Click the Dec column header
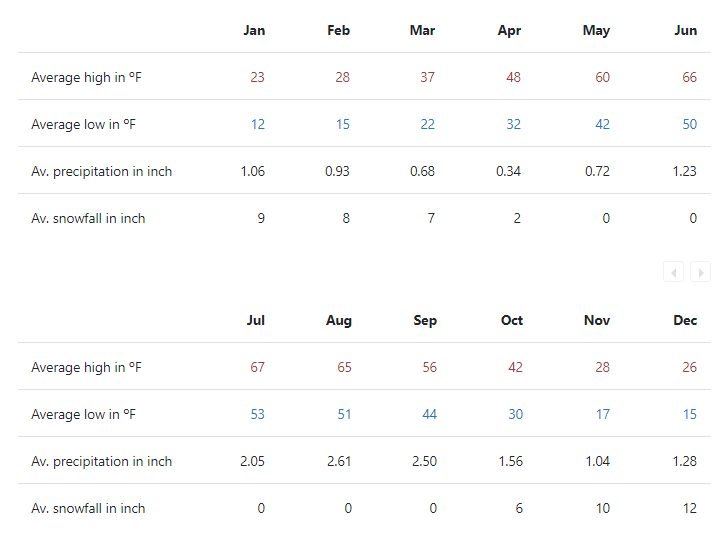Image resolution: width=723 pixels, height=539 pixels. tap(685, 320)
